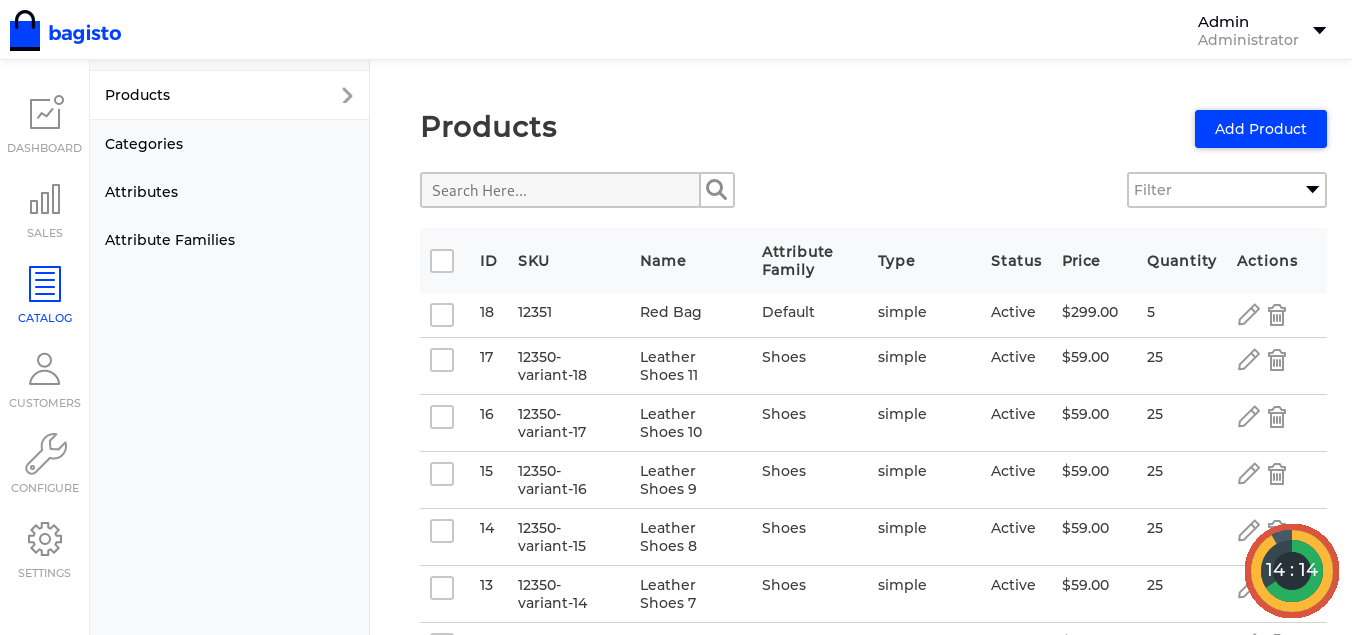Click the 12350-variant-17 SKU cell
The image size is (1352, 635).
pyautogui.click(x=552, y=423)
